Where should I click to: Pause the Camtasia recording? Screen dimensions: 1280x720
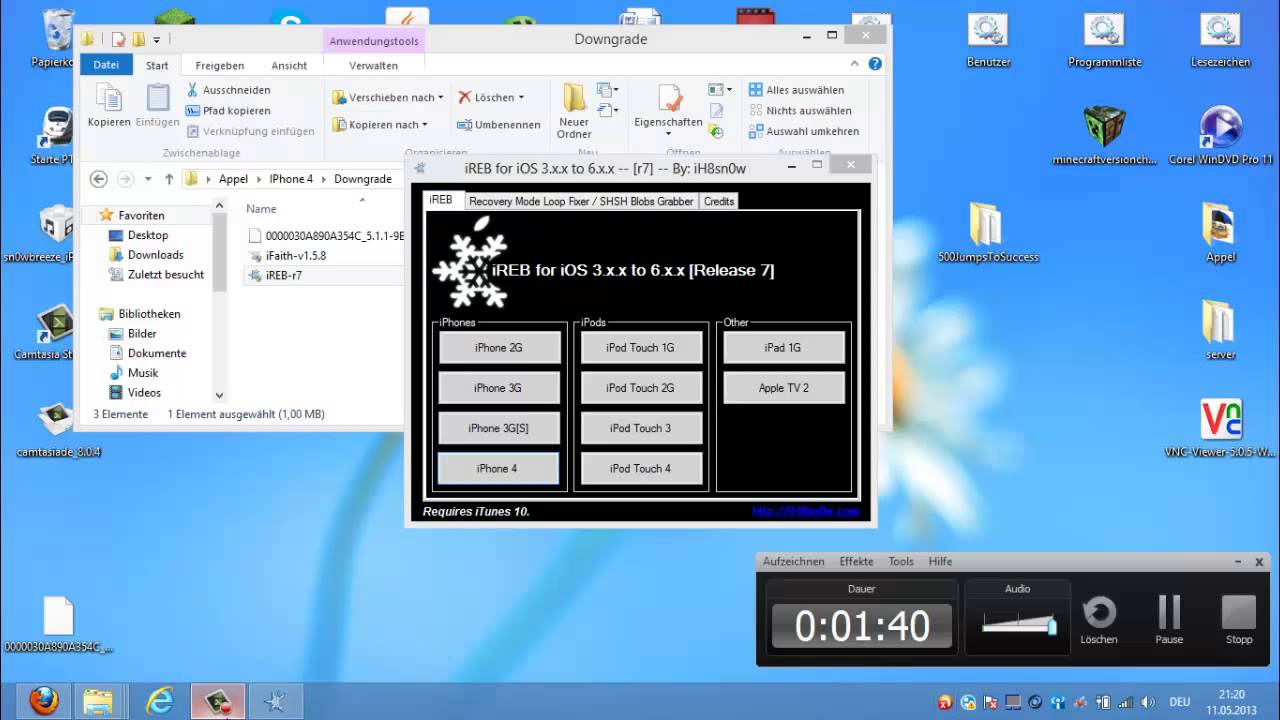[x=1169, y=612]
